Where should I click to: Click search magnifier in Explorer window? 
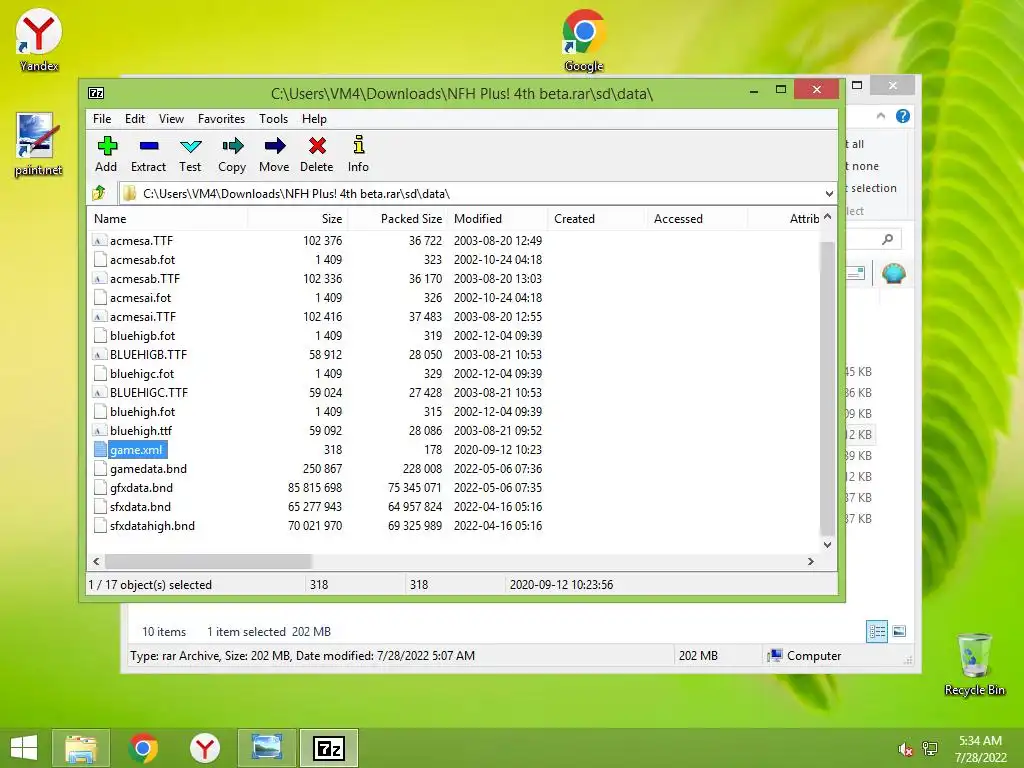[887, 240]
